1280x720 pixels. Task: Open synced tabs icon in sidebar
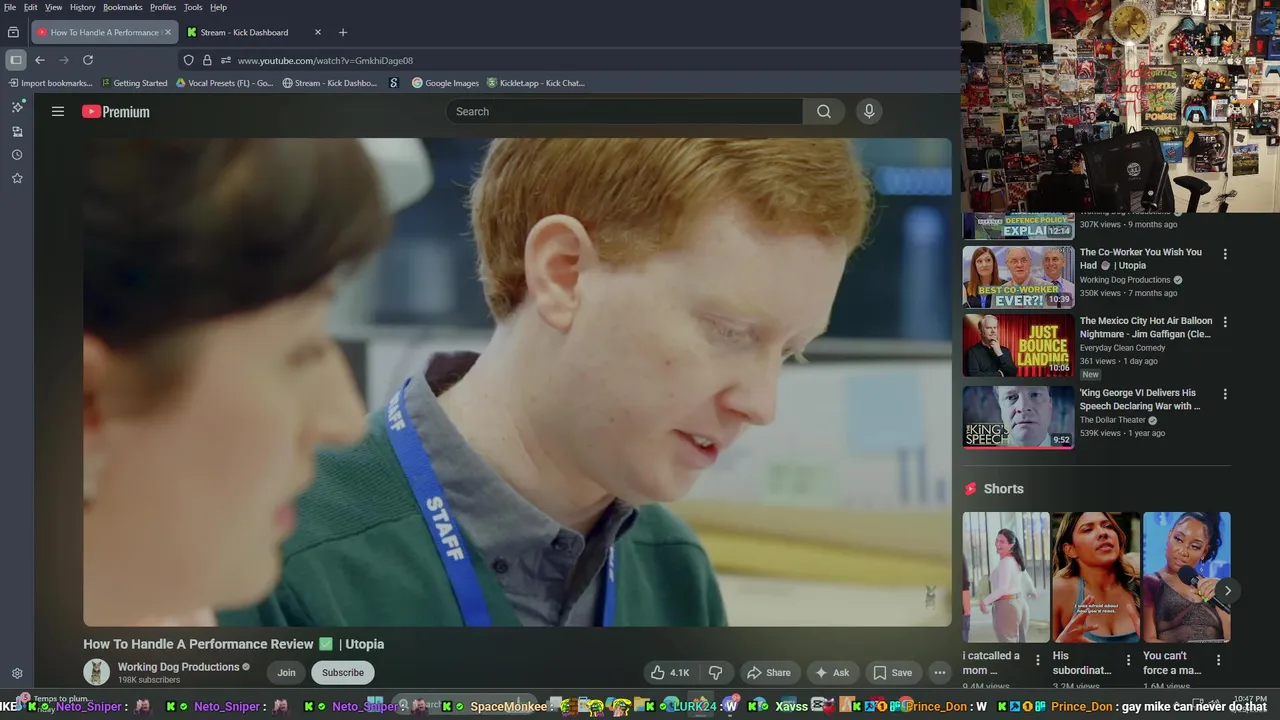(17, 131)
